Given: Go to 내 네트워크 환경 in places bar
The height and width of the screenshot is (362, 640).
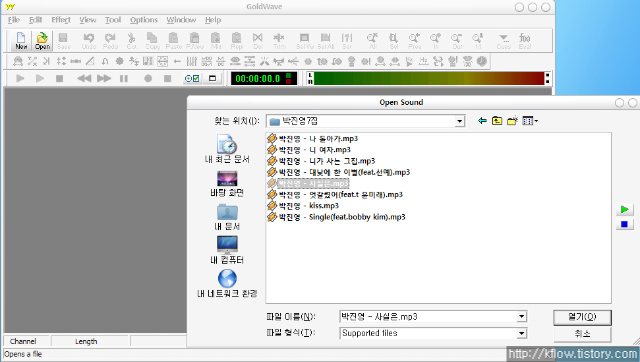Looking at the screenshot, I should (227, 284).
